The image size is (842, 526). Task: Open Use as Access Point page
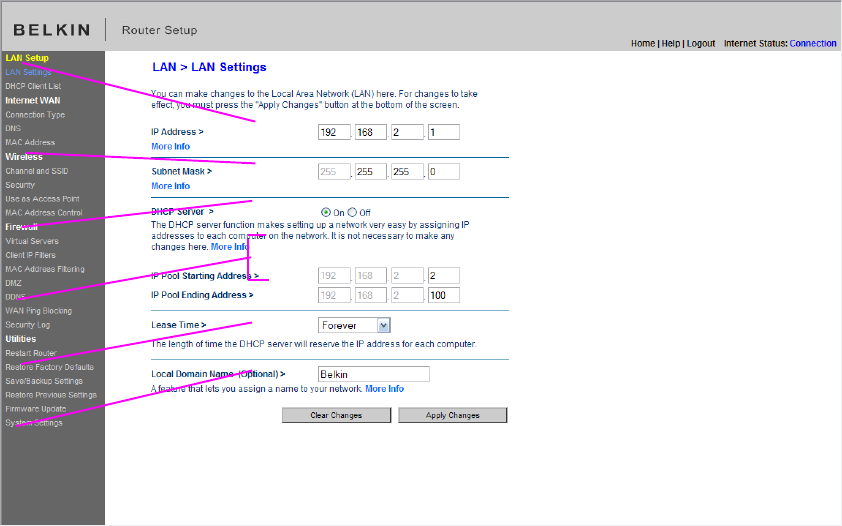(x=42, y=199)
